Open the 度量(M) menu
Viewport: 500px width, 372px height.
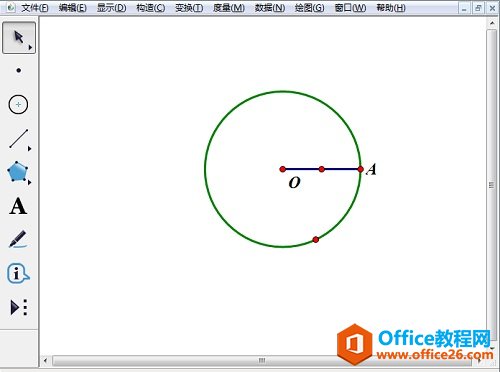point(229,8)
